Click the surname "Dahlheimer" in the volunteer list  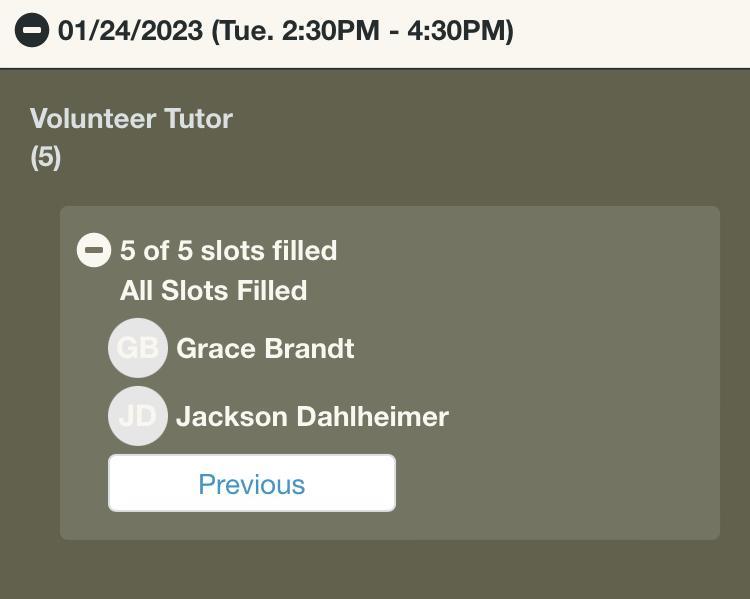(x=372, y=416)
